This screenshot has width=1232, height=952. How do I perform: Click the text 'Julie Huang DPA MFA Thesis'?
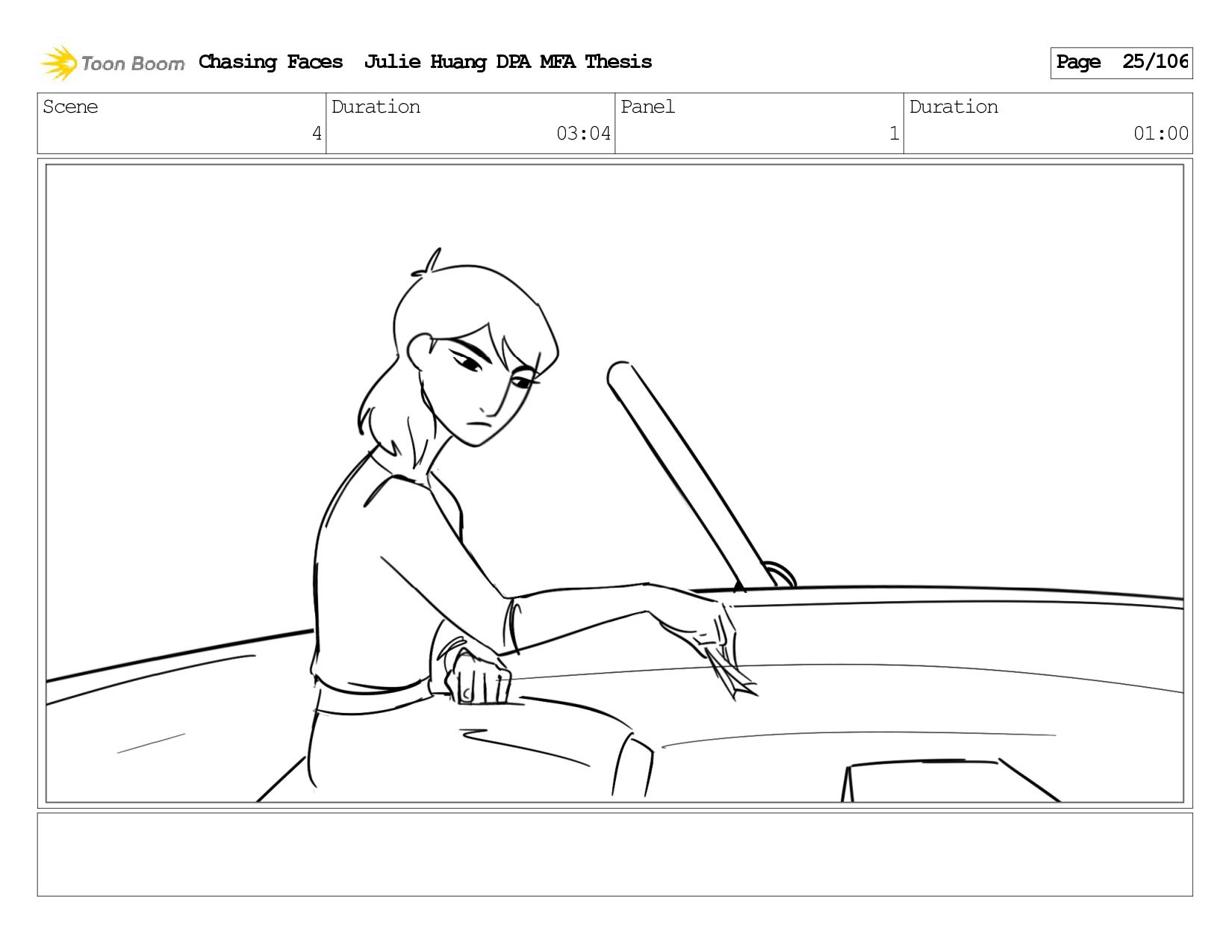(x=508, y=62)
